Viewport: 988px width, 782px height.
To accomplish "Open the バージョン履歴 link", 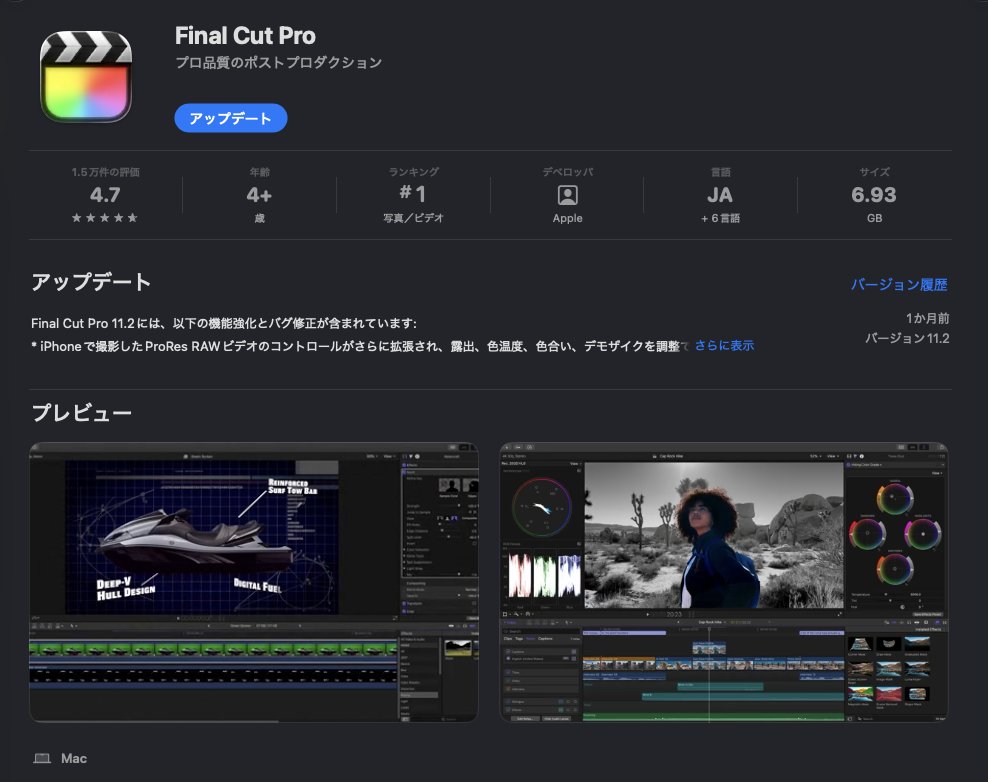I will coord(899,285).
